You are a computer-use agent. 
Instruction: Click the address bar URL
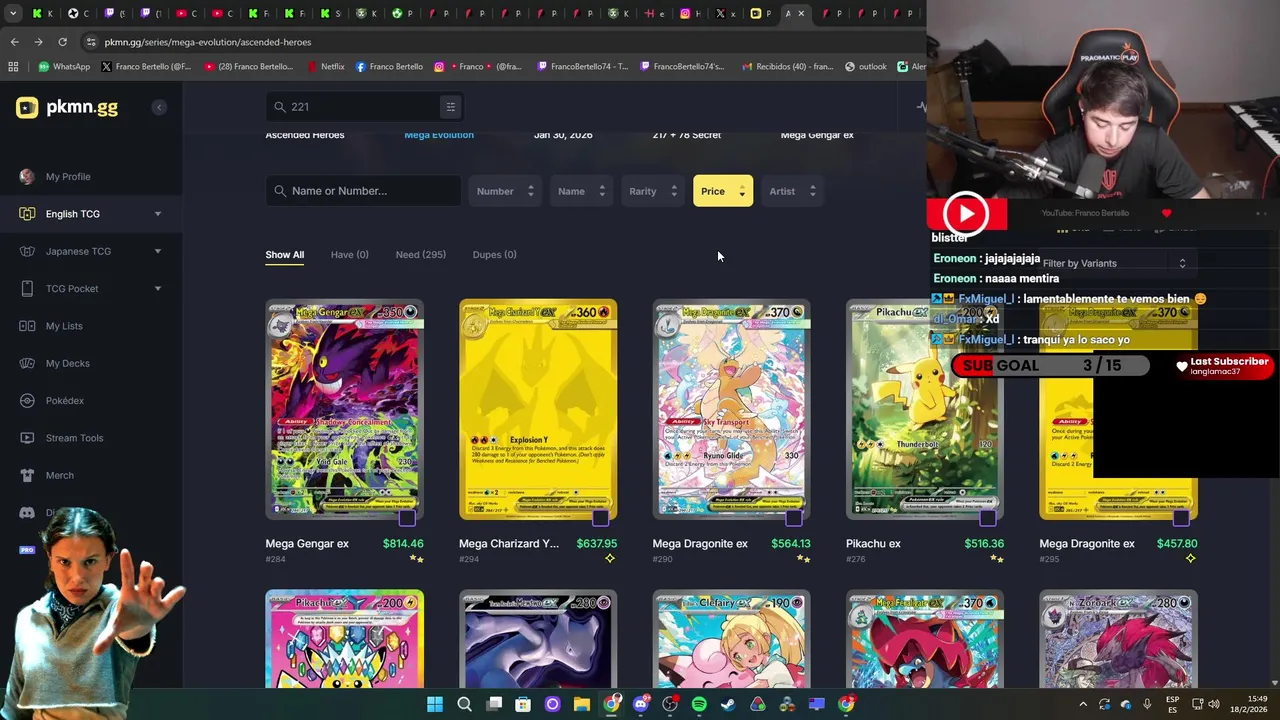pyautogui.click(x=208, y=42)
